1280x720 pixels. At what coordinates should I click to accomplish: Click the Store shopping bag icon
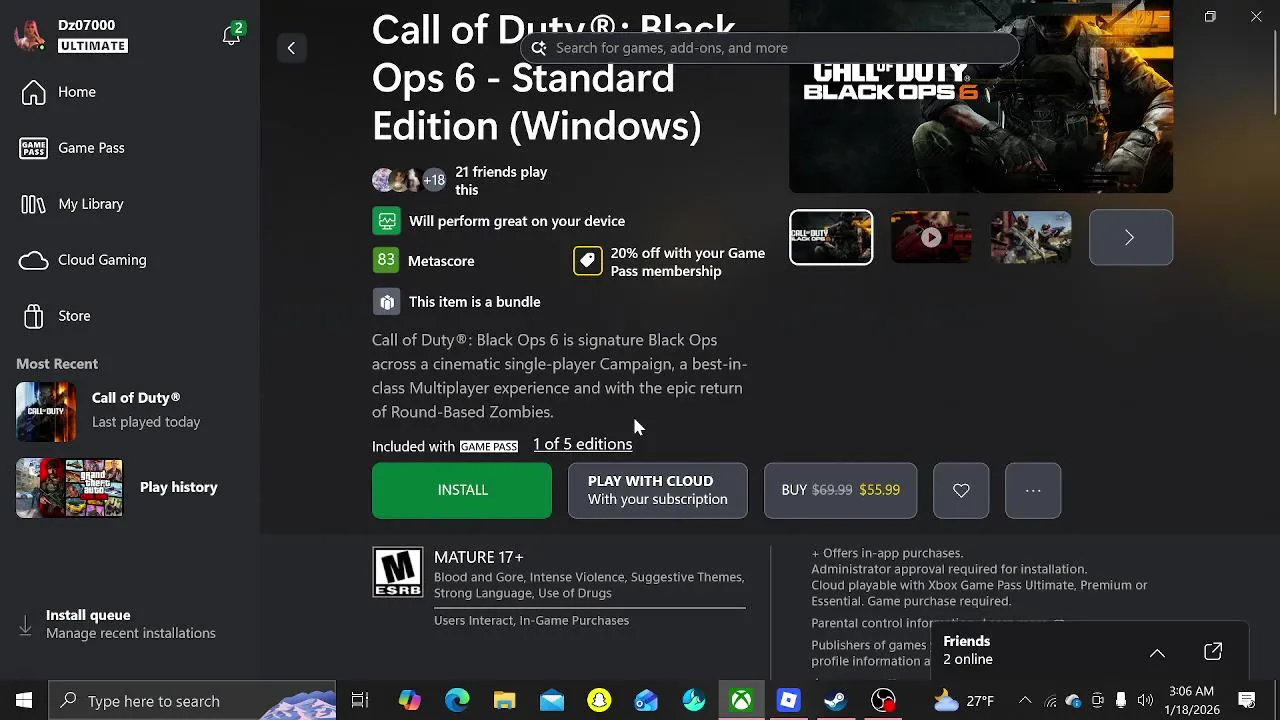[x=33, y=316]
